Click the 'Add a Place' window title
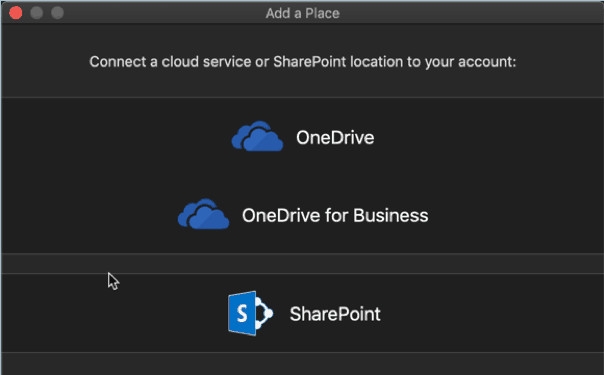 point(302,13)
